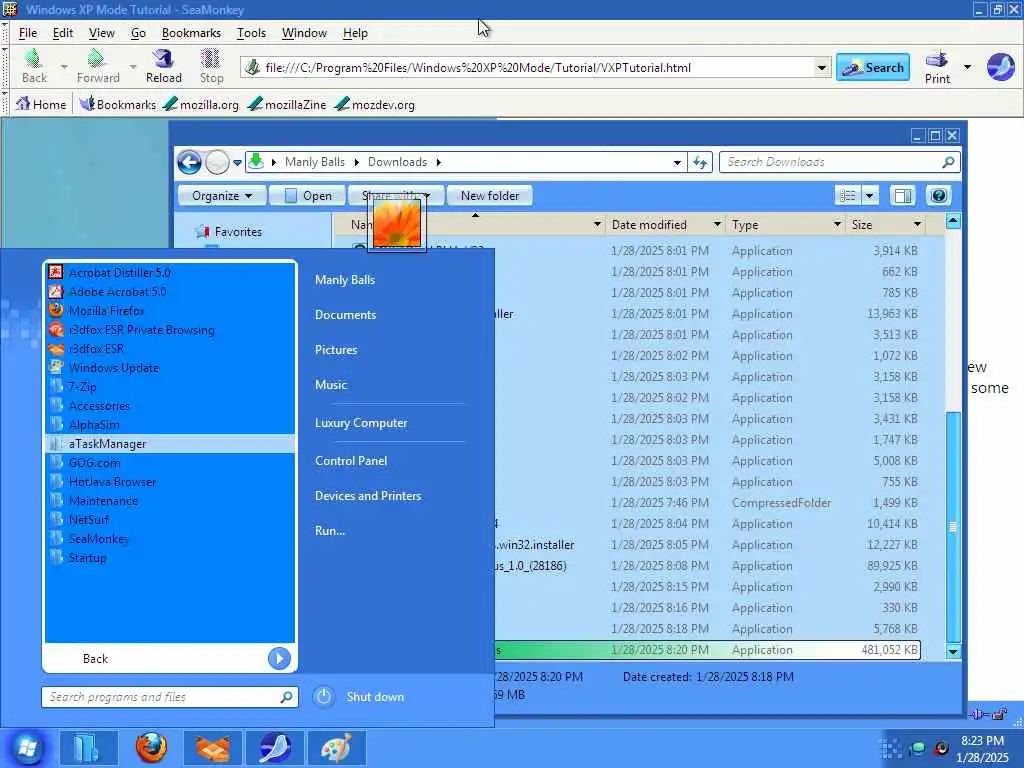Expand the Accessories program folder
The image size is (1024, 768).
[170, 405]
